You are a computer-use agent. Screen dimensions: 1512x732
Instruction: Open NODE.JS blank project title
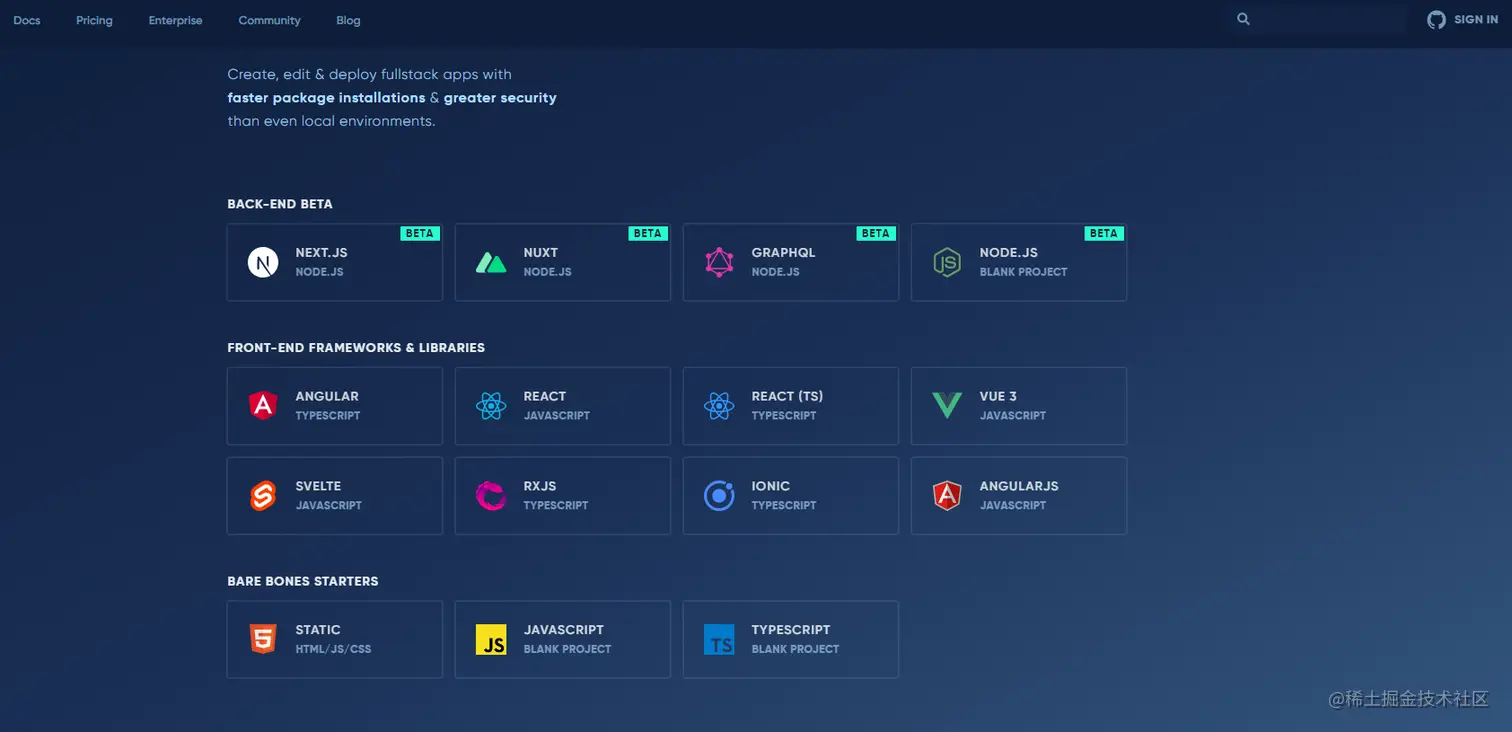1008,253
